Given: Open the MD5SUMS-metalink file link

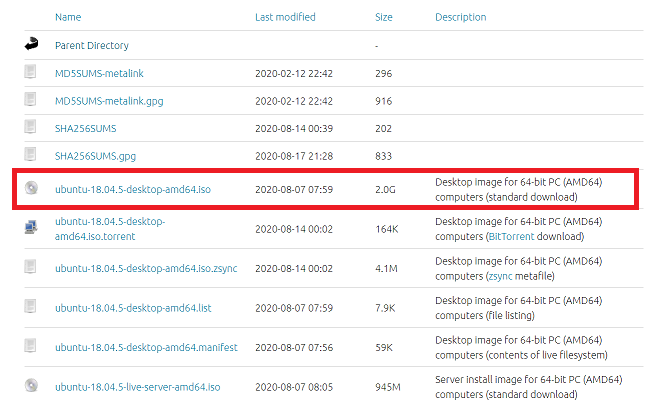Looking at the screenshot, I should pos(99,74).
